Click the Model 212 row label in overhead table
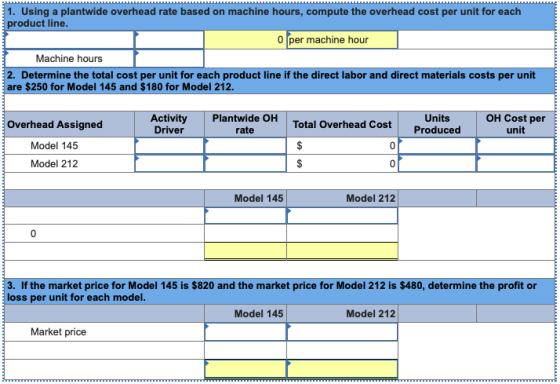 click(69, 164)
